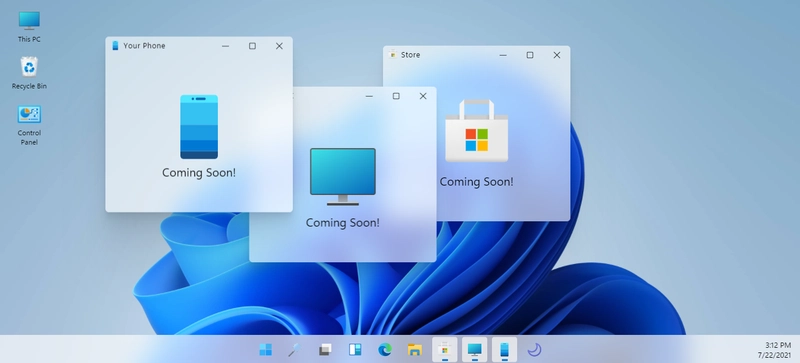800x363 pixels.
Task: Launch Microsoft Edge from taskbar
Action: click(x=385, y=350)
